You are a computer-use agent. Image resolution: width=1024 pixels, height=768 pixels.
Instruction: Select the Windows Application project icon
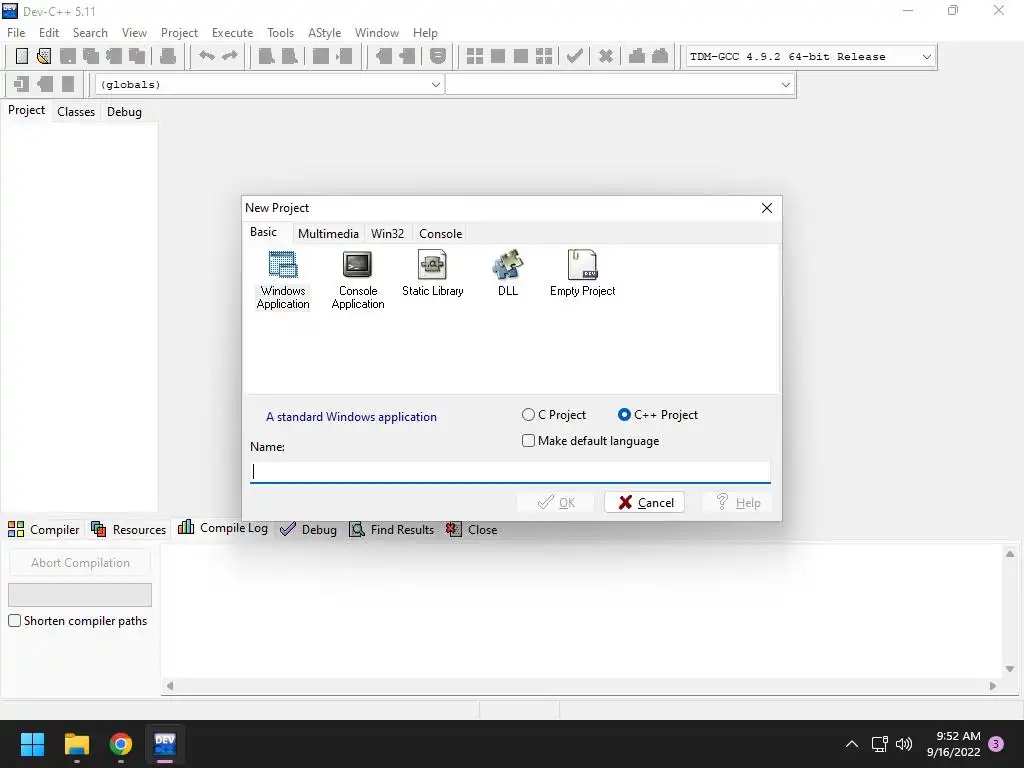tap(283, 280)
